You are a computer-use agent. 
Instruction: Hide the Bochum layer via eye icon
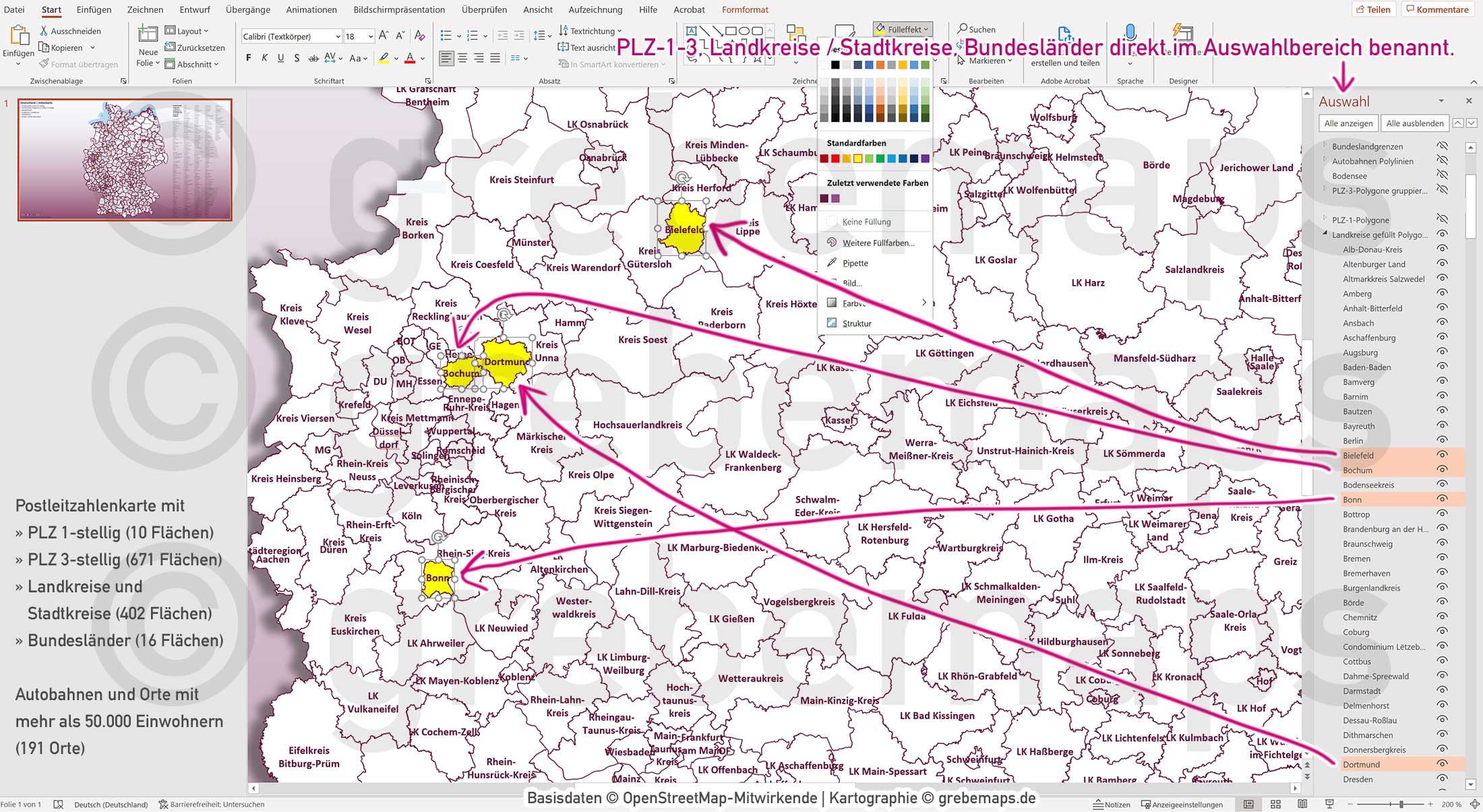[x=1442, y=470]
